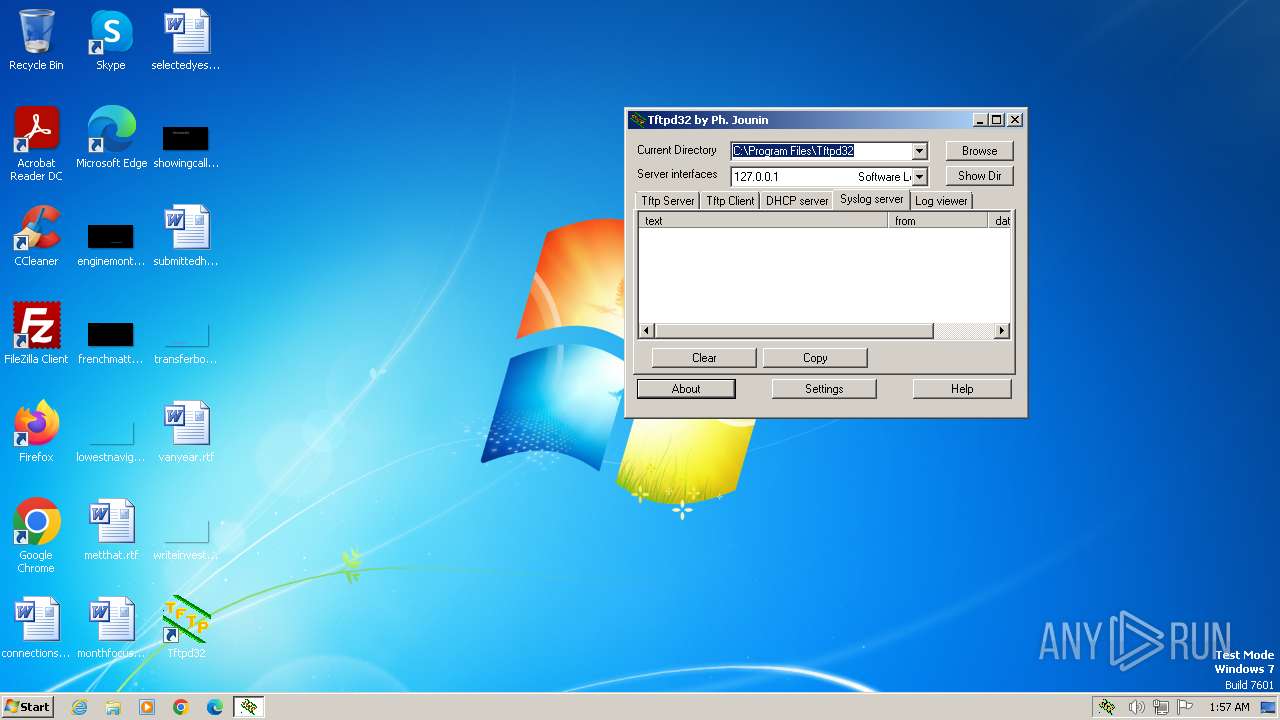Open Tftpd32 Settings
This screenshot has height=720, width=1280.
[x=824, y=389]
